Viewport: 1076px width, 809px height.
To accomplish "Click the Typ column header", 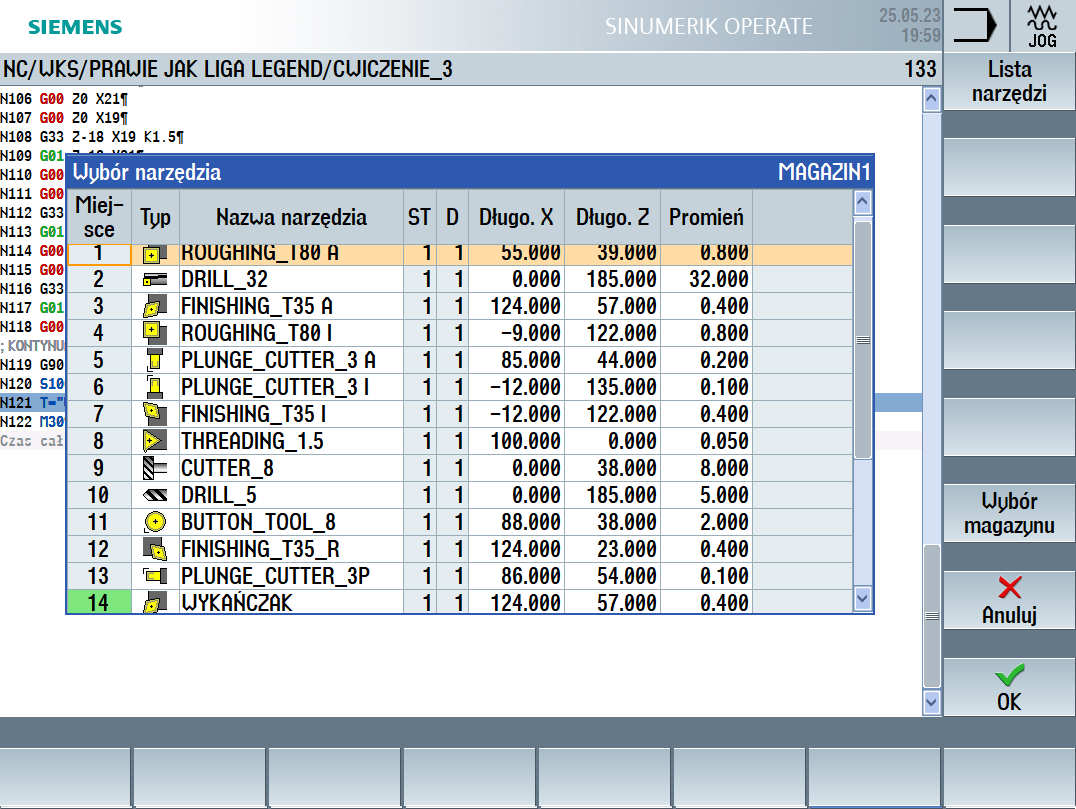I will (155, 217).
